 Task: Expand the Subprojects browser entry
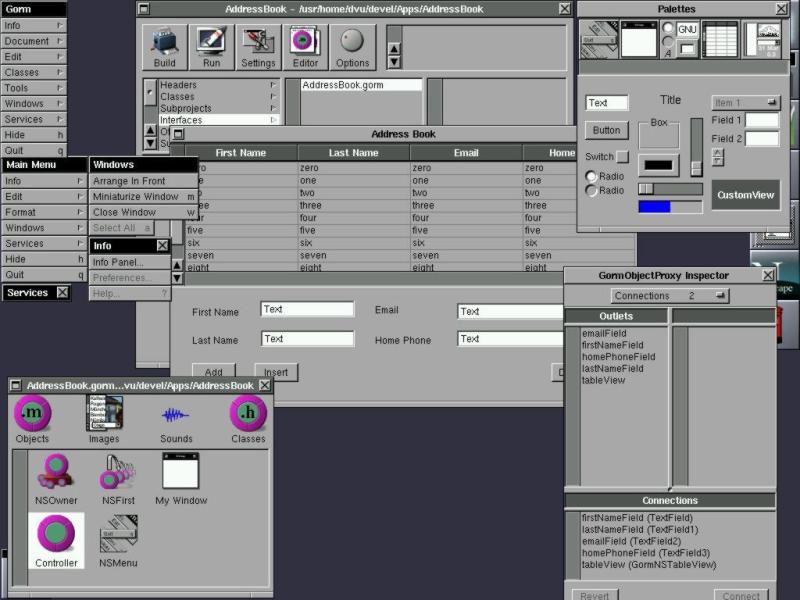216,109
